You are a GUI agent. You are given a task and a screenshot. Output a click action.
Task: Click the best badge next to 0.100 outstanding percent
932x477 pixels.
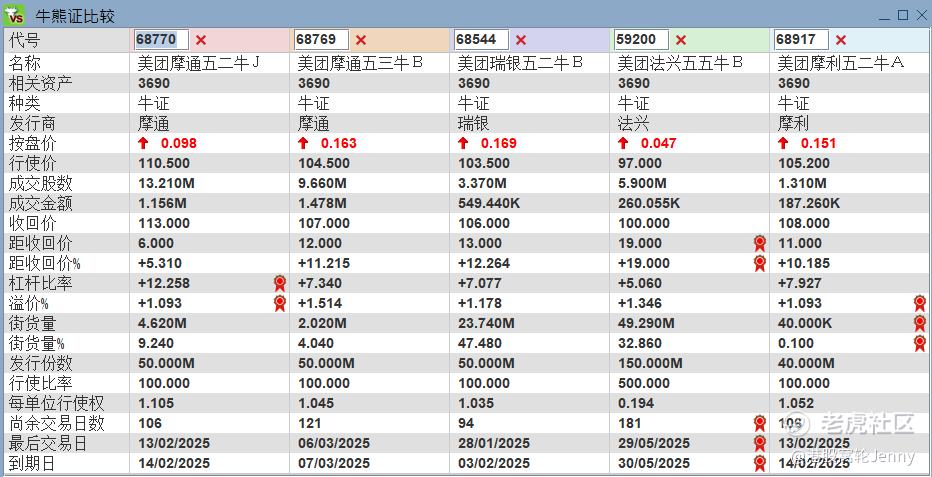[x=920, y=343]
